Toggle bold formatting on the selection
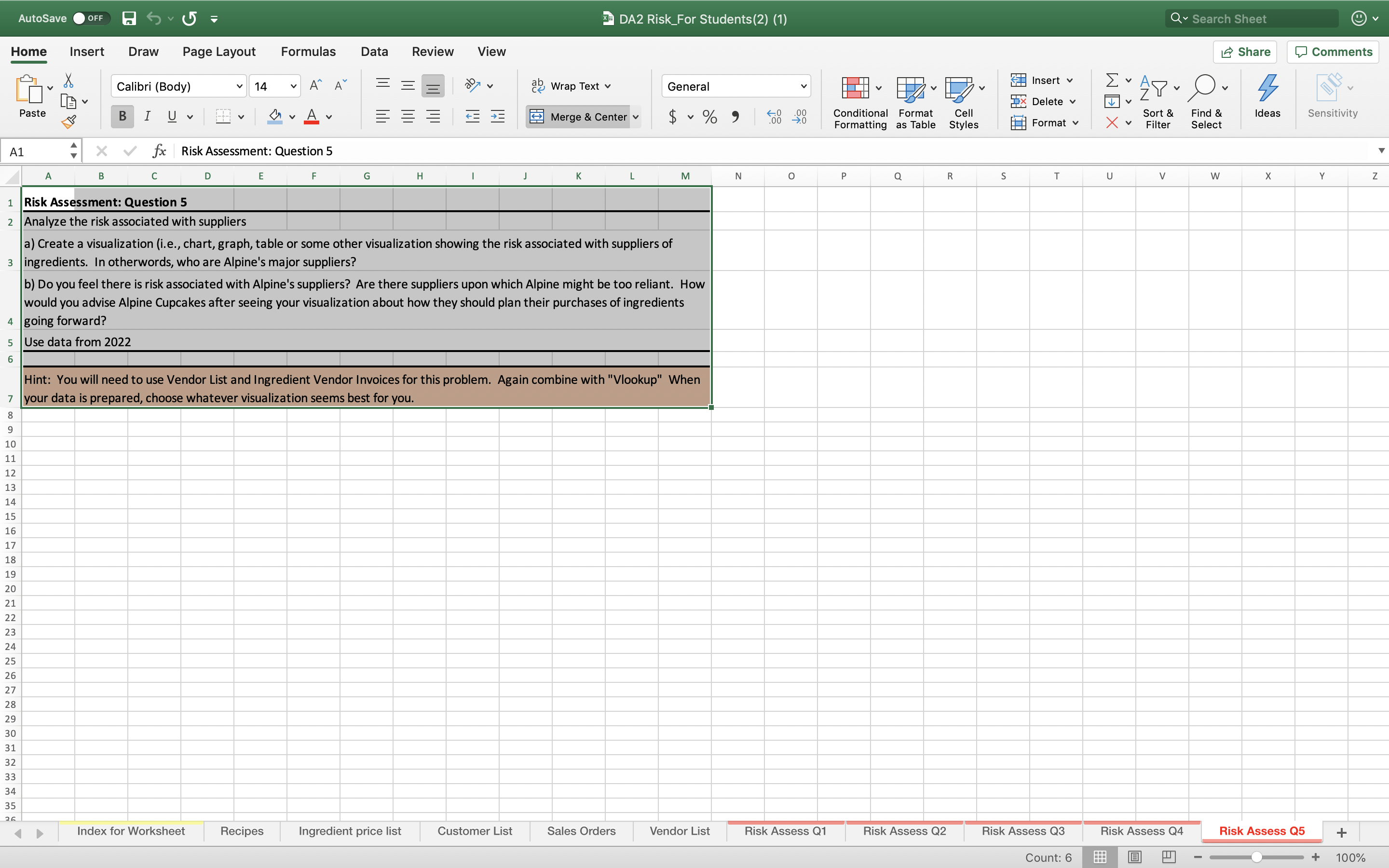 pyautogui.click(x=122, y=117)
